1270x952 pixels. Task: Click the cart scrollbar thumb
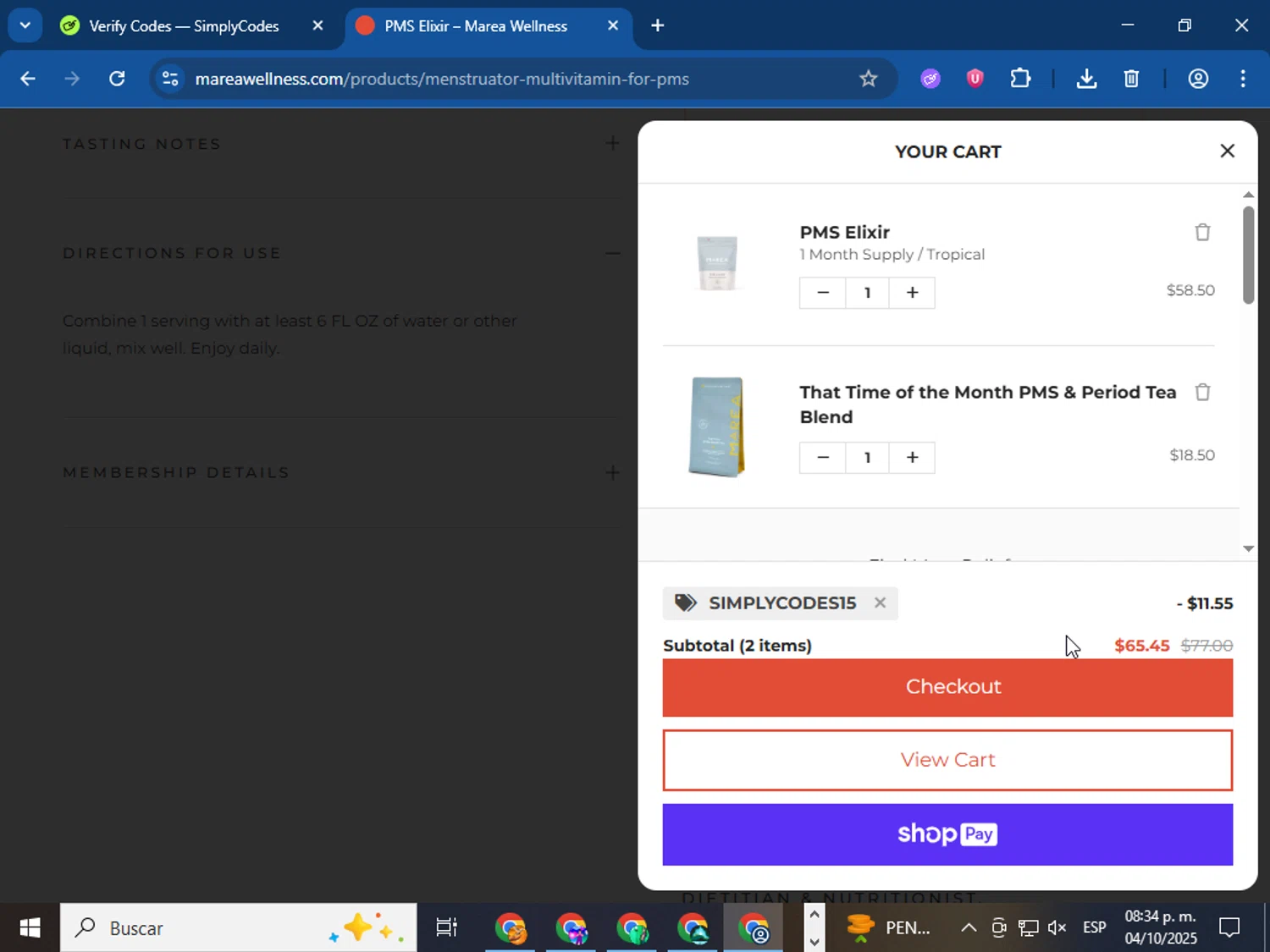tap(1248, 254)
